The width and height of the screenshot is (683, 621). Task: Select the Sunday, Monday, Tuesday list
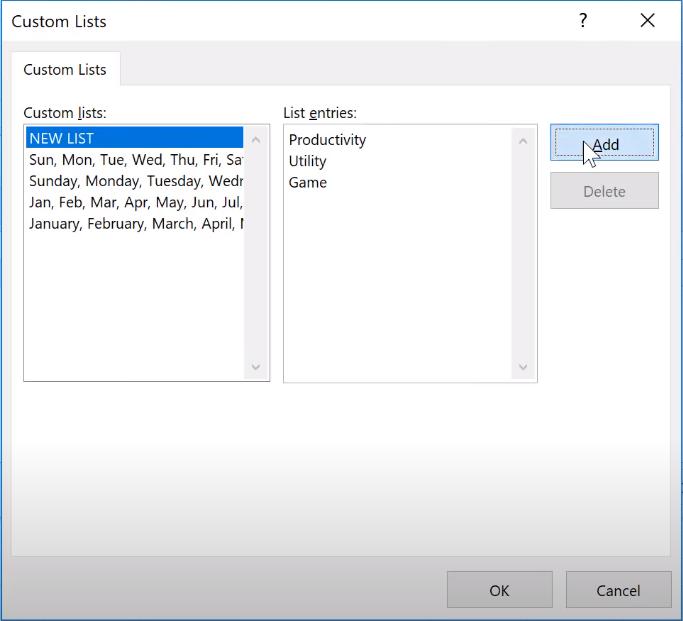point(135,181)
